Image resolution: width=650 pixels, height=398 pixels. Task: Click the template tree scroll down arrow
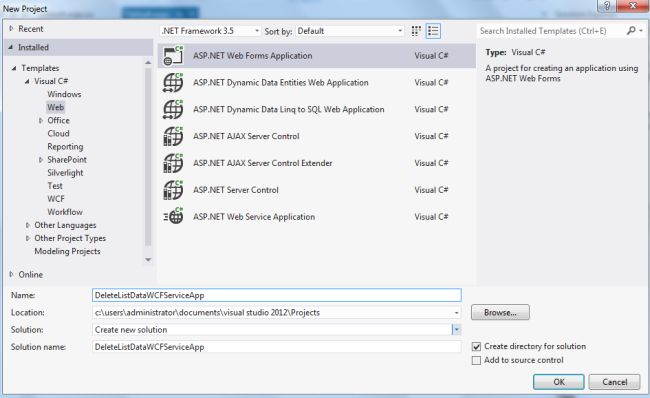(x=148, y=260)
